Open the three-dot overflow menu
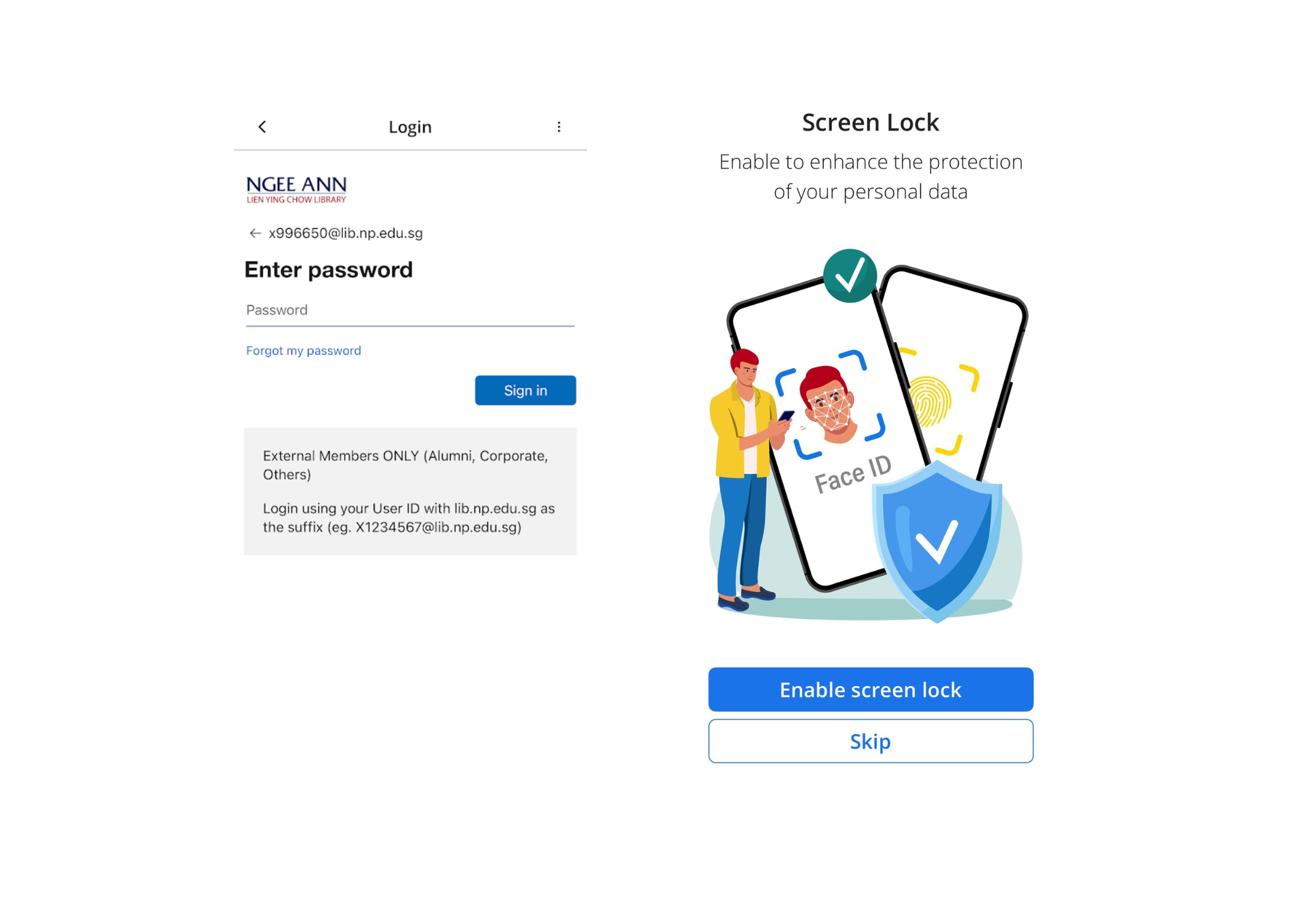 (x=558, y=126)
